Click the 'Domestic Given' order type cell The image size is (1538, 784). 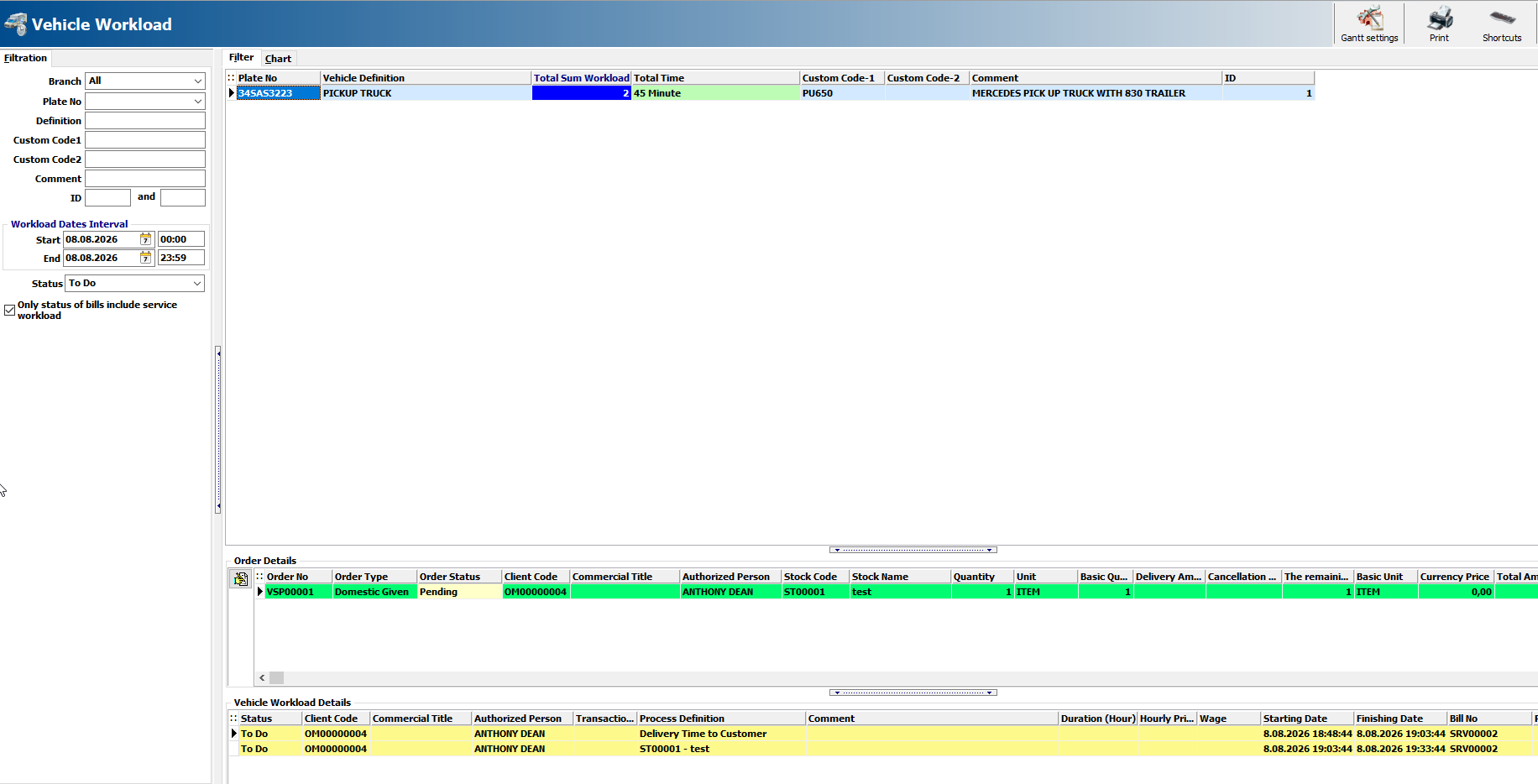(374, 592)
